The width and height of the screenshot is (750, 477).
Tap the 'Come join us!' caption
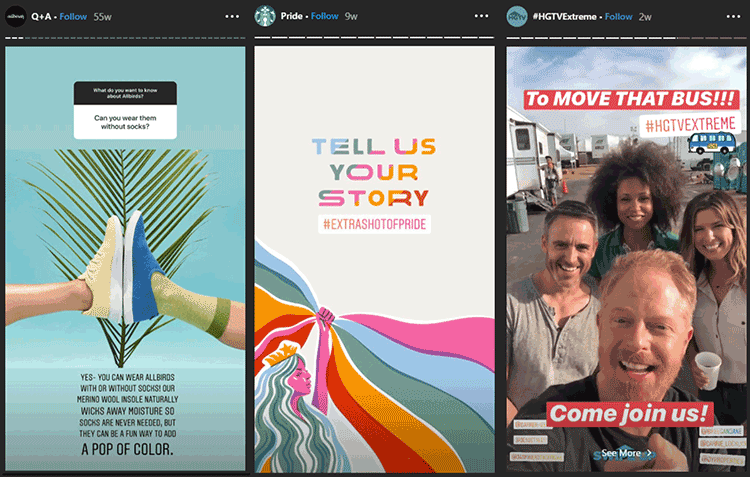tap(629, 413)
